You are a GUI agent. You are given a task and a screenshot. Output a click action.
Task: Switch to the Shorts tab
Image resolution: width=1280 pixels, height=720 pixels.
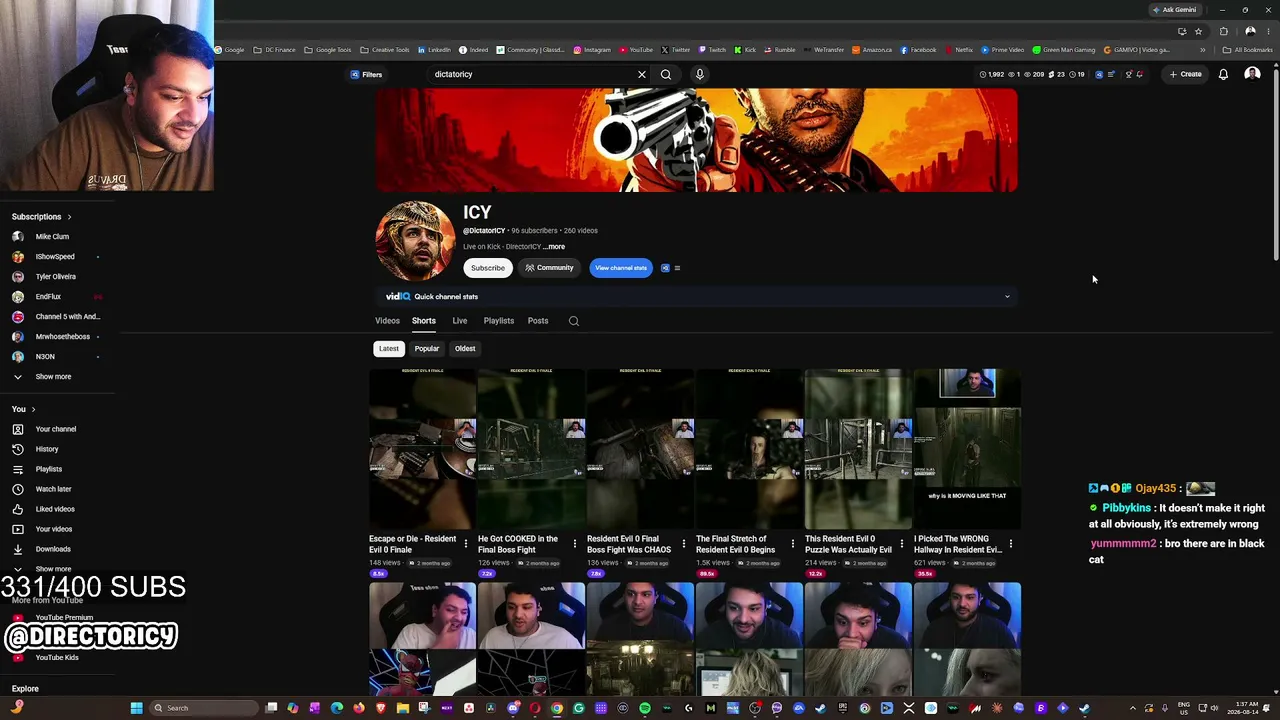pyautogui.click(x=424, y=321)
